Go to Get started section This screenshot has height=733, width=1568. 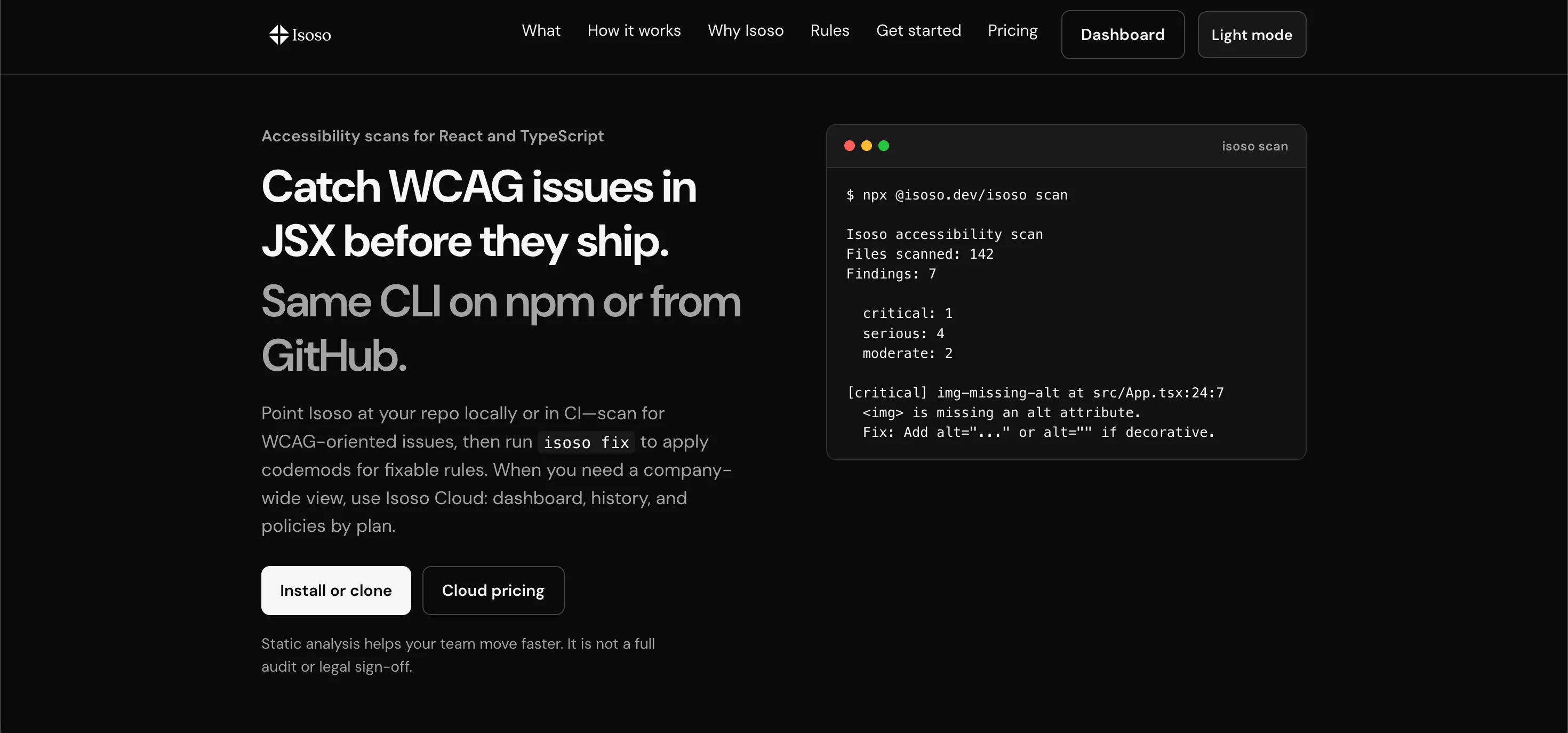[x=918, y=30]
